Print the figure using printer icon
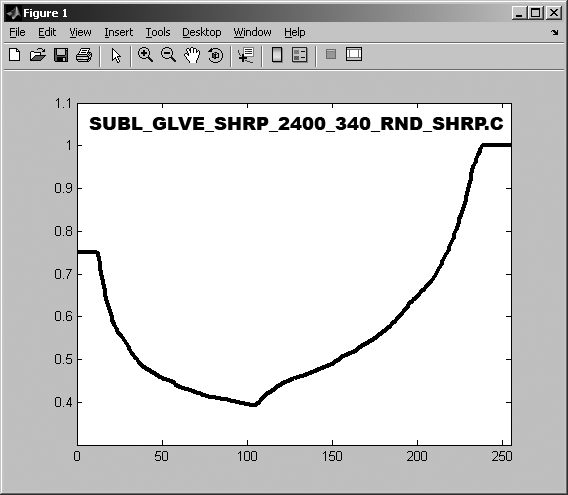This screenshot has height=495, width=568. pos(84,55)
